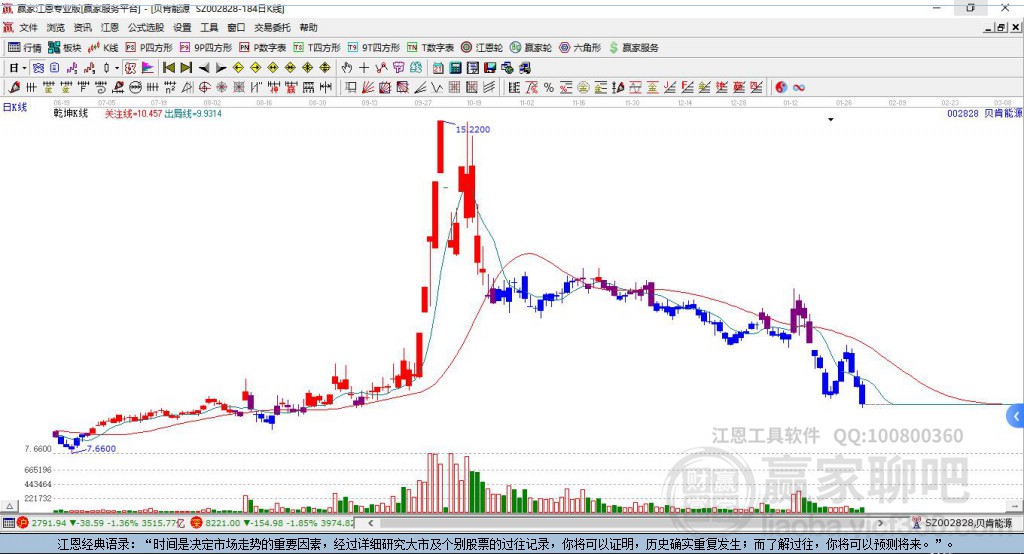Select the target circle crosshair tool
The image size is (1024, 554).
click(204, 87)
